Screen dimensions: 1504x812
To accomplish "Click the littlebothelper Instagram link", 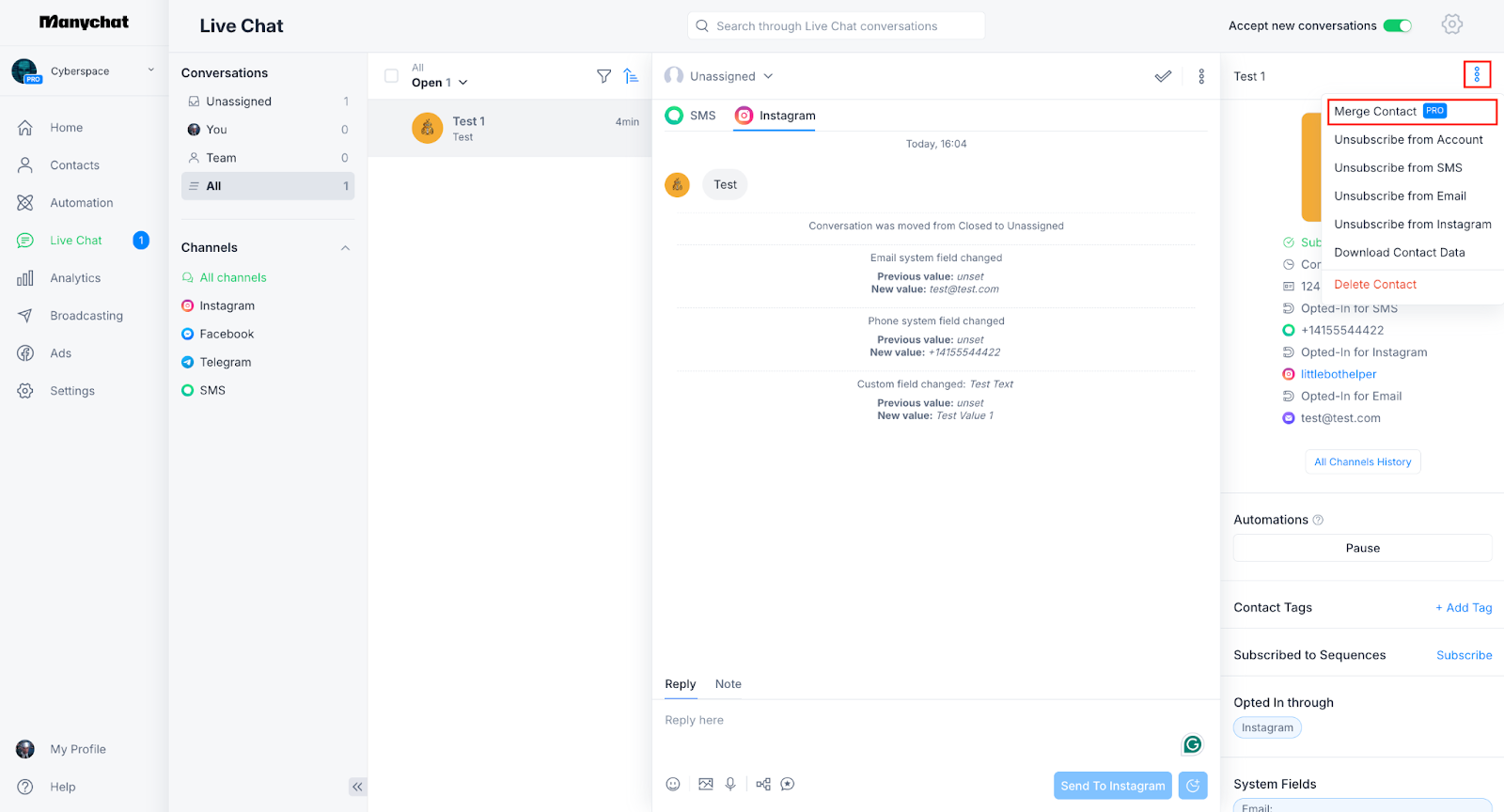I will pyautogui.click(x=1339, y=374).
